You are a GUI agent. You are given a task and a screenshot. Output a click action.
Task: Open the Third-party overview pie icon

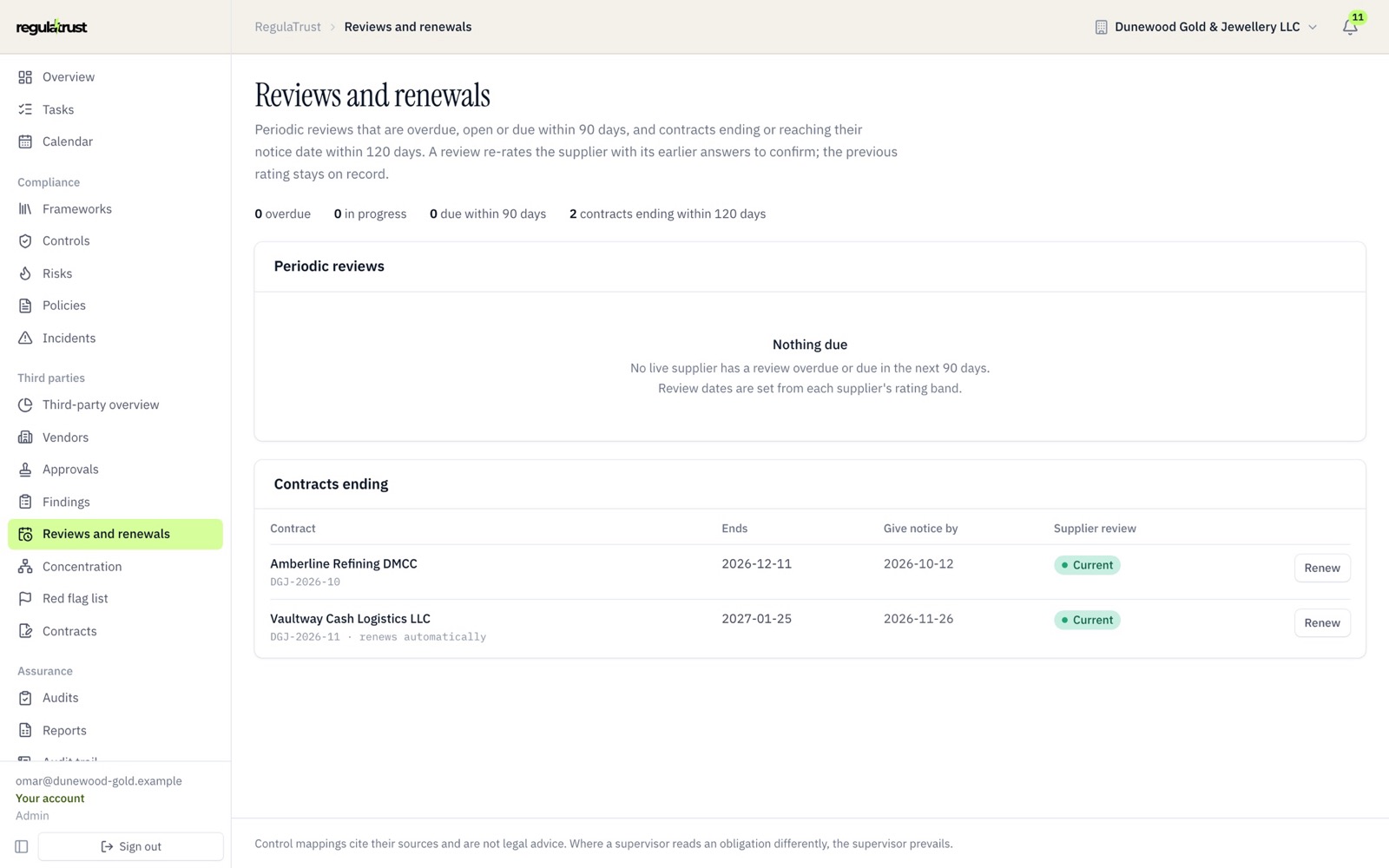point(25,405)
